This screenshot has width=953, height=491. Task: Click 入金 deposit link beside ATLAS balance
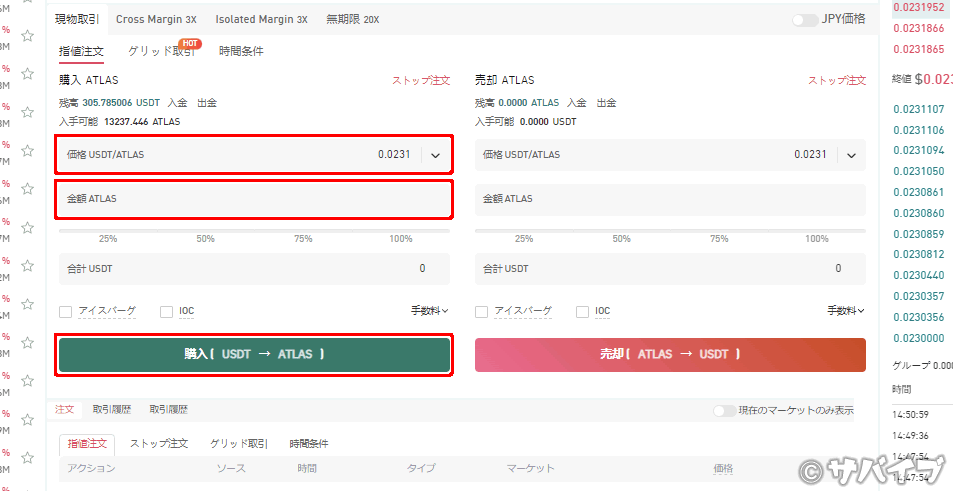[x=577, y=103]
